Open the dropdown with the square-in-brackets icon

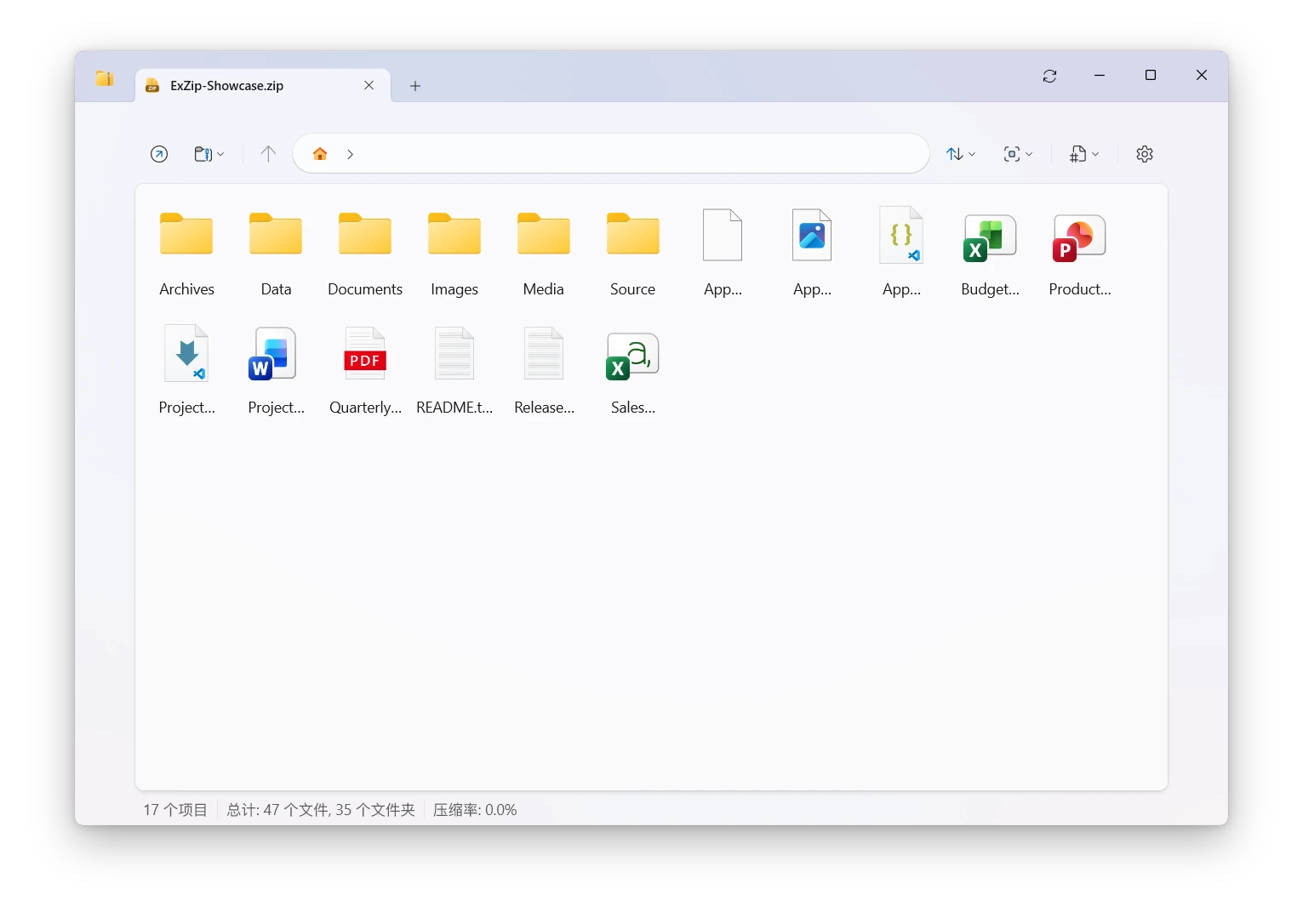click(x=1018, y=154)
